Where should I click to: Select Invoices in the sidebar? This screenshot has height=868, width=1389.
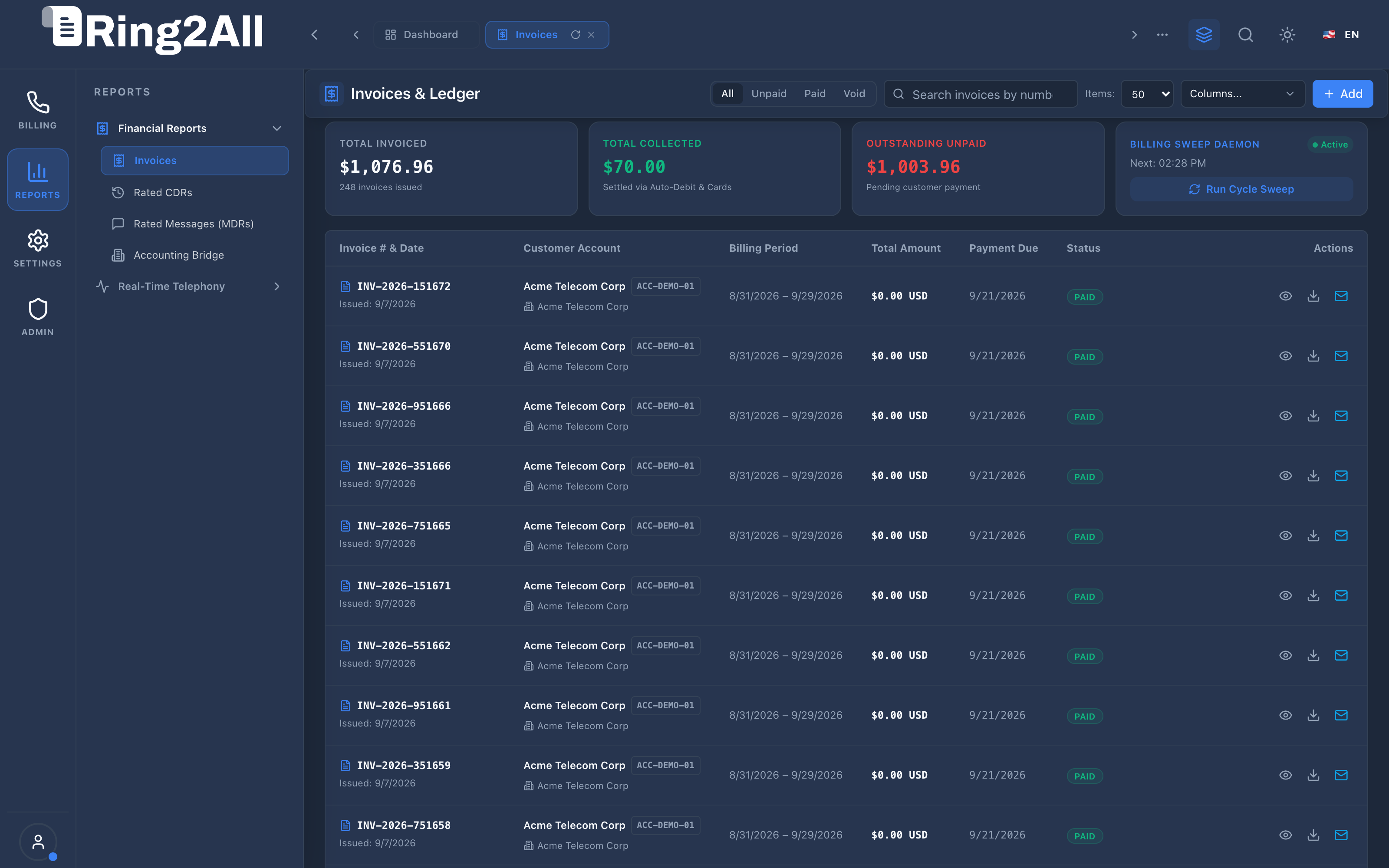[x=194, y=160]
